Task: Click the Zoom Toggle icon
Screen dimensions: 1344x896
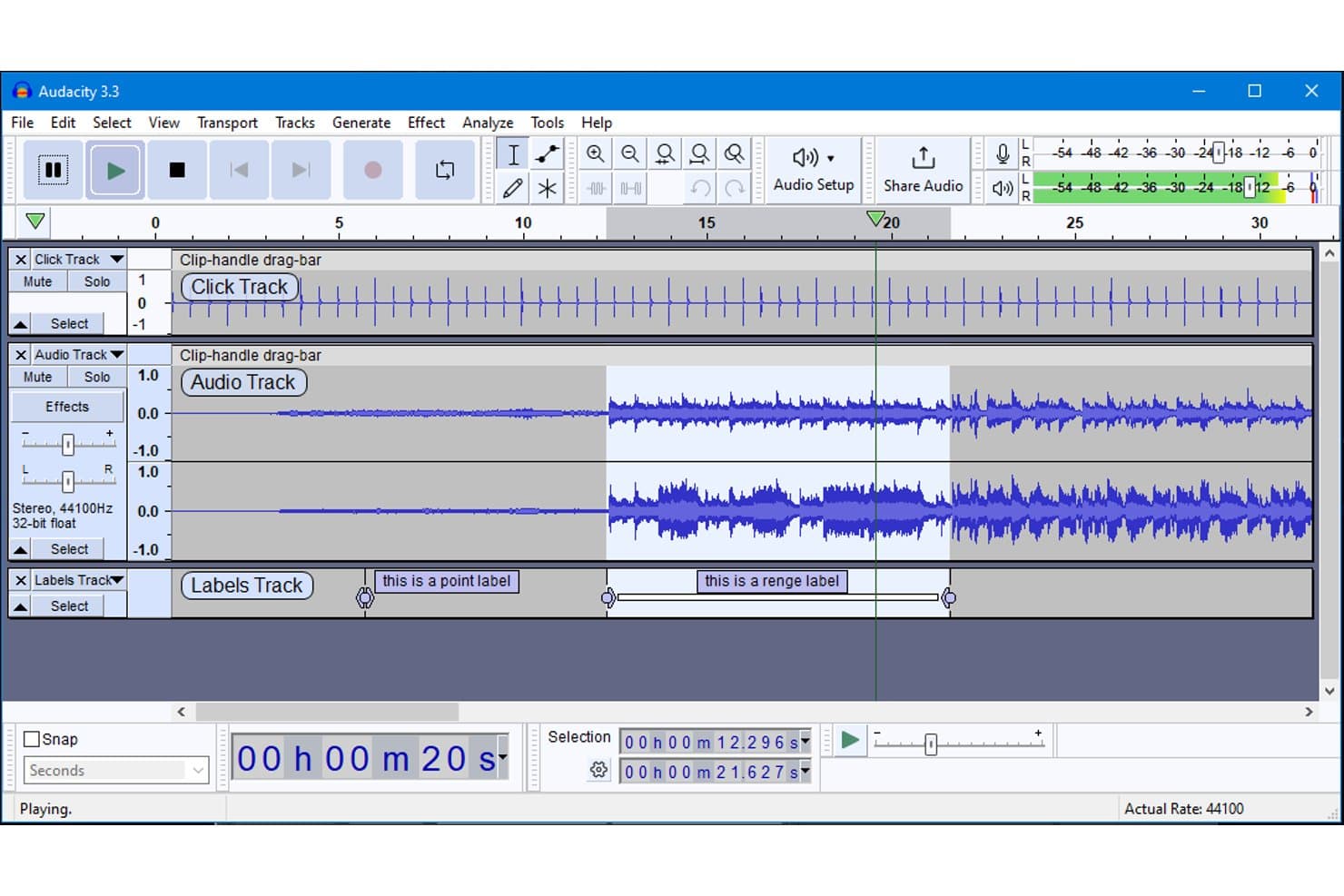Action: click(x=734, y=154)
